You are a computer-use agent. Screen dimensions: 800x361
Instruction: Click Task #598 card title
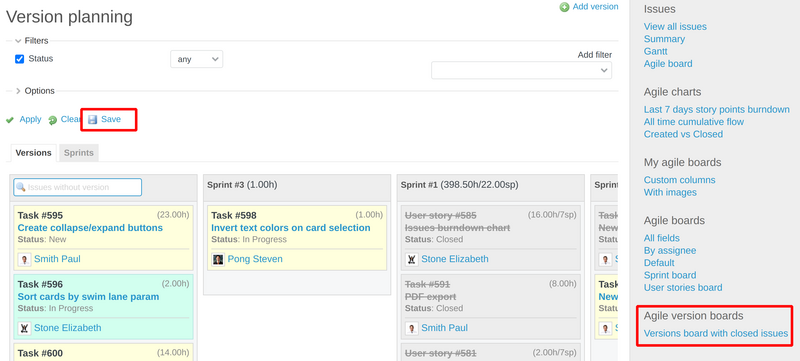coord(234,215)
